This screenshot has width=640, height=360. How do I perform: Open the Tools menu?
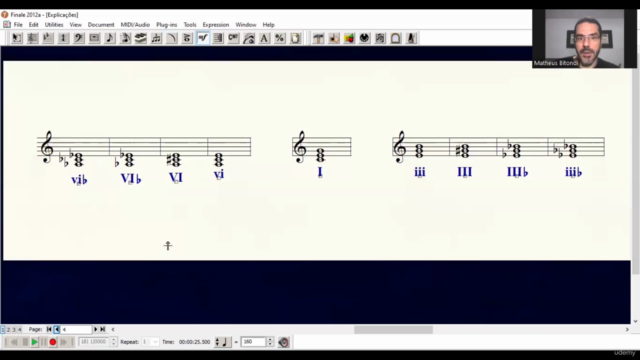[190, 24]
